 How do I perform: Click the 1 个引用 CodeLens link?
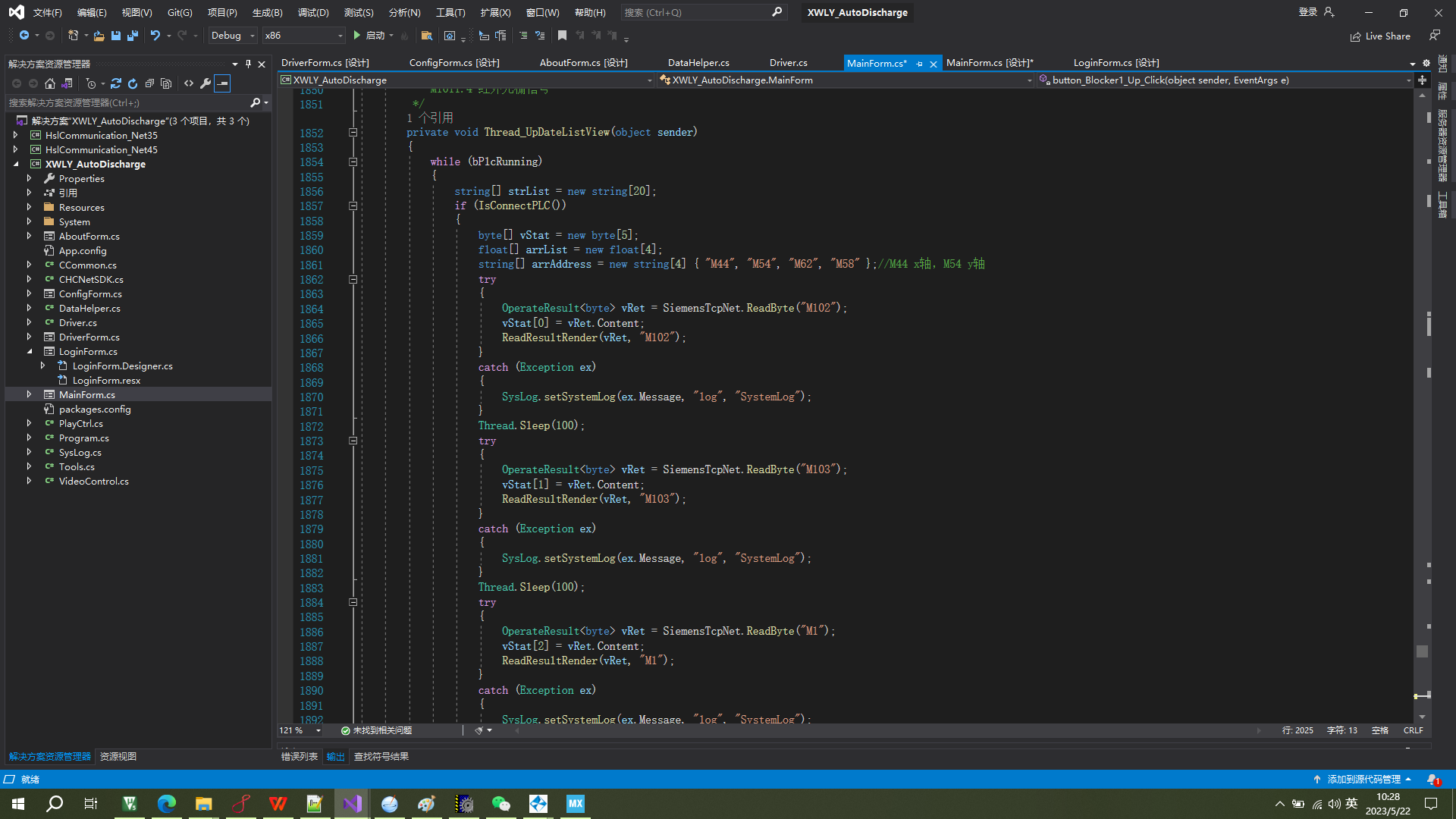coord(430,118)
